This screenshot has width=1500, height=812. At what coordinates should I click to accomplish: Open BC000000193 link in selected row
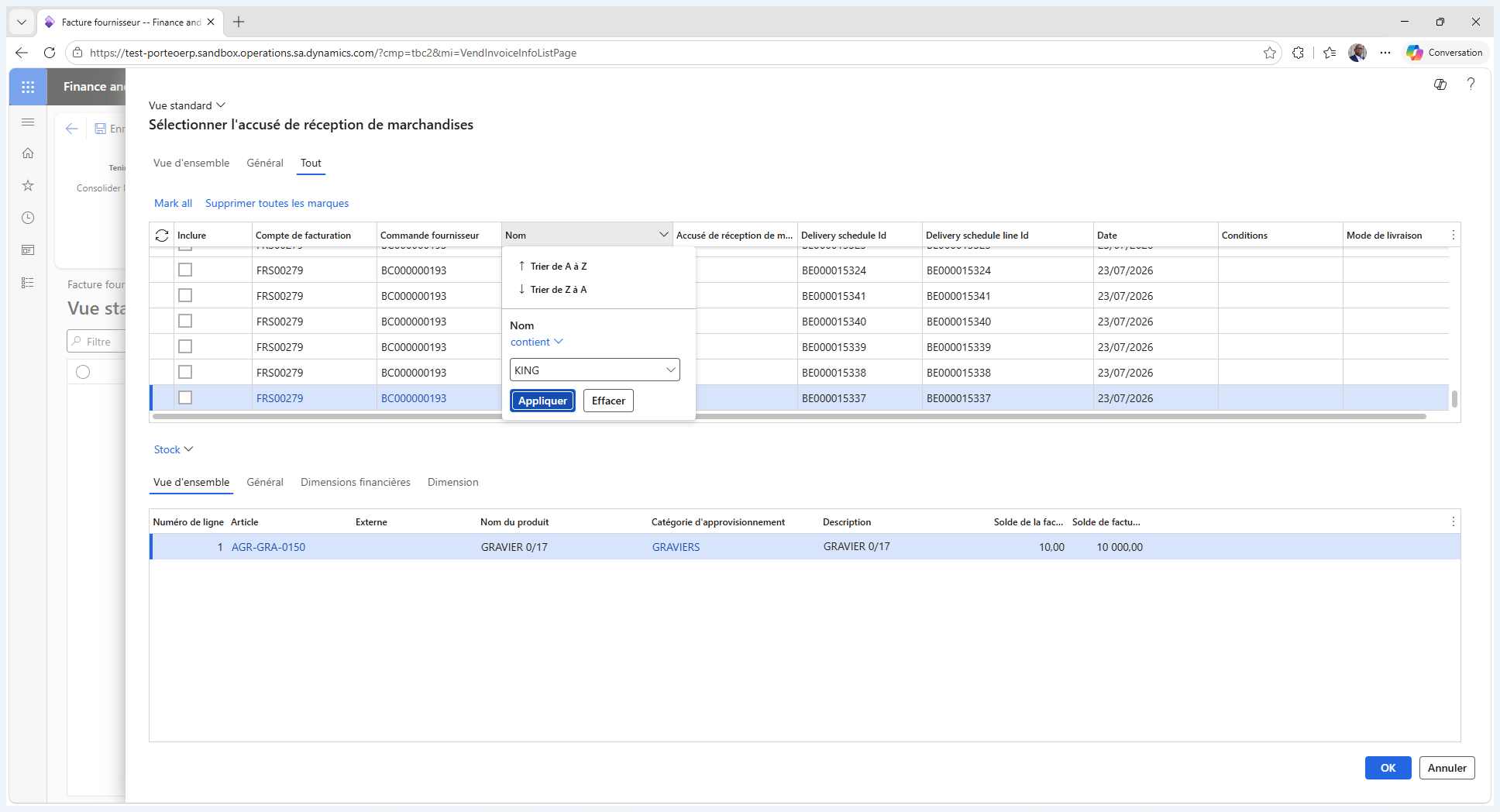414,398
